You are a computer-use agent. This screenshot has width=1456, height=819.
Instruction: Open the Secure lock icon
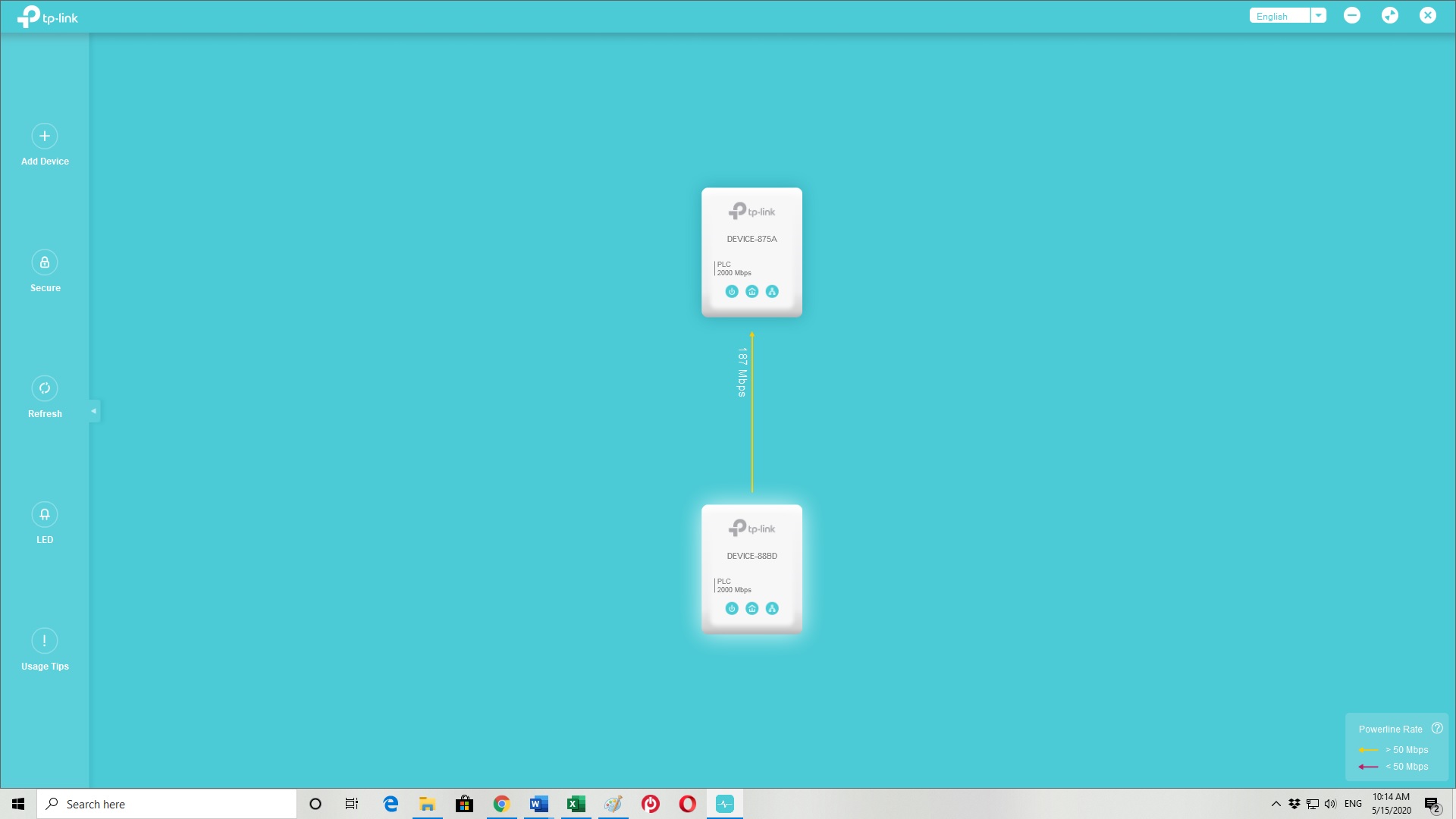pyautogui.click(x=45, y=262)
